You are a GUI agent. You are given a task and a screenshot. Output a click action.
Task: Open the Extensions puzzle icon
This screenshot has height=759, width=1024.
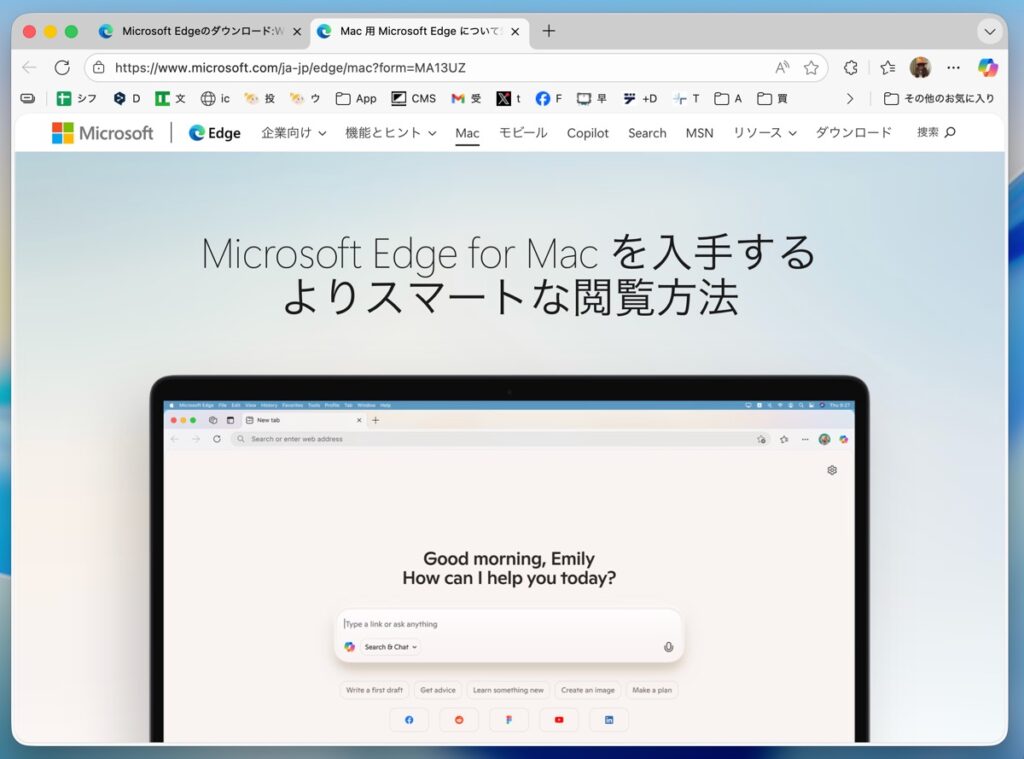click(x=851, y=68)
